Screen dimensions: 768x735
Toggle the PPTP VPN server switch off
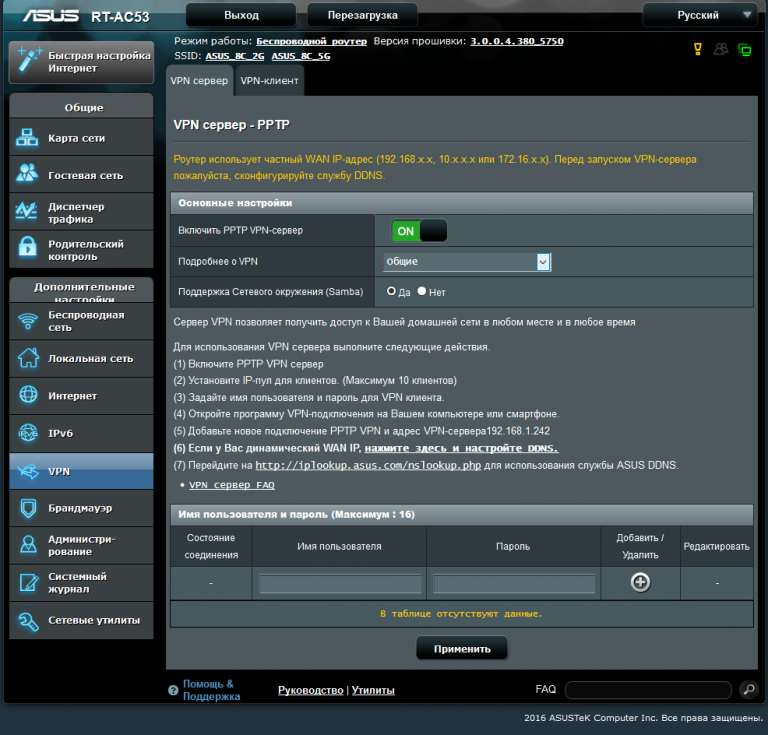click(418, 231)
